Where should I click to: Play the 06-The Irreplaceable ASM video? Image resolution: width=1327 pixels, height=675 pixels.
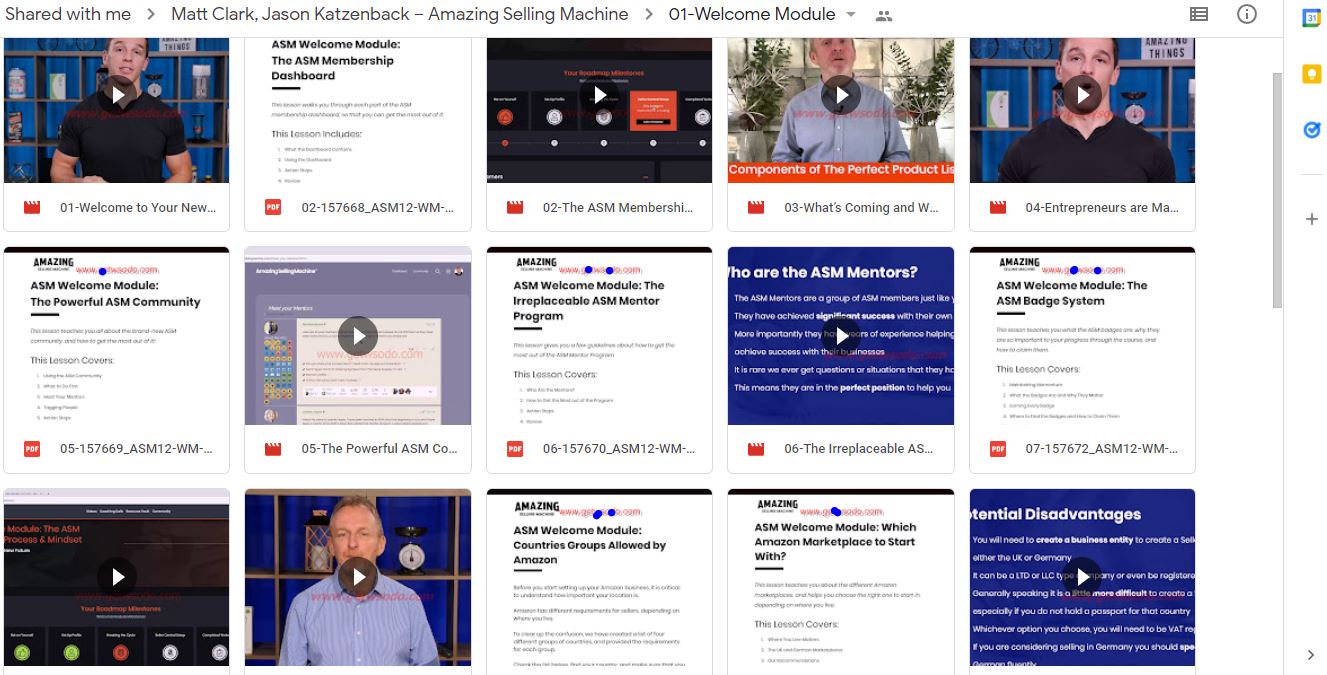coord(841,336)
